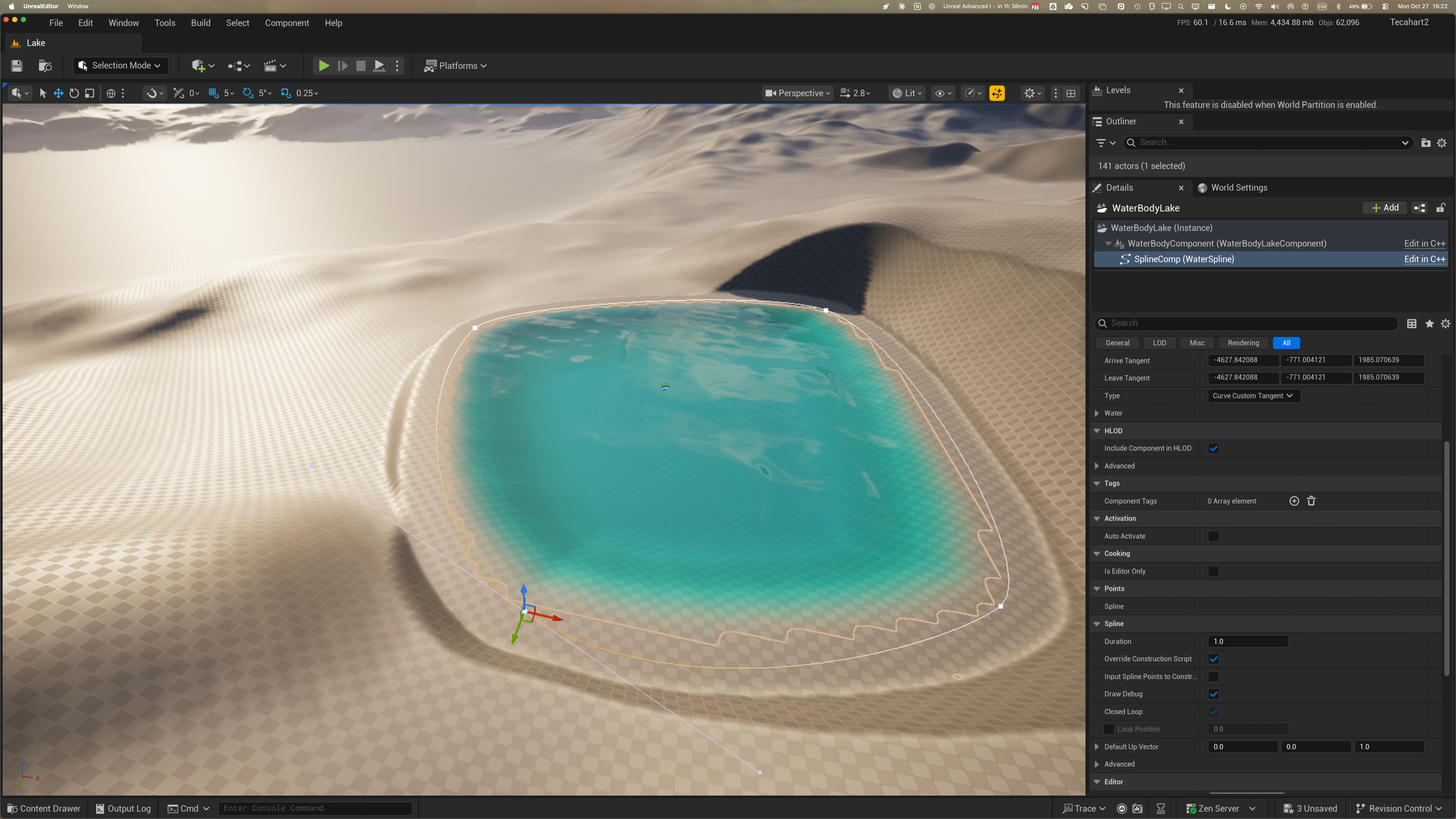This screenshot has width=1456, height=819.
Task: Open the viewport settings gear dropdown
Action: click(x=1033, y=93)
